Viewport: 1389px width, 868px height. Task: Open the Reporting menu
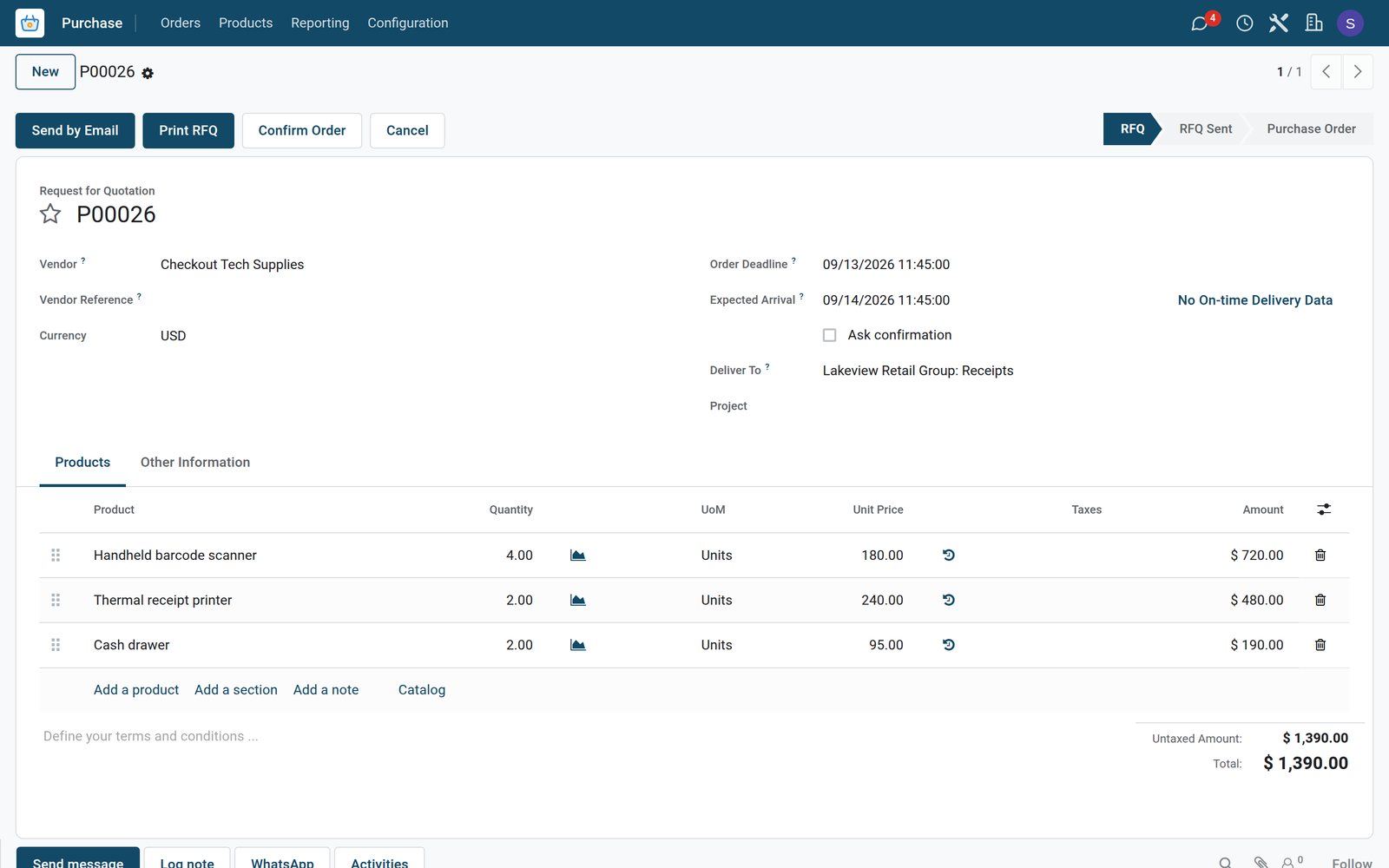click(320, 23)
